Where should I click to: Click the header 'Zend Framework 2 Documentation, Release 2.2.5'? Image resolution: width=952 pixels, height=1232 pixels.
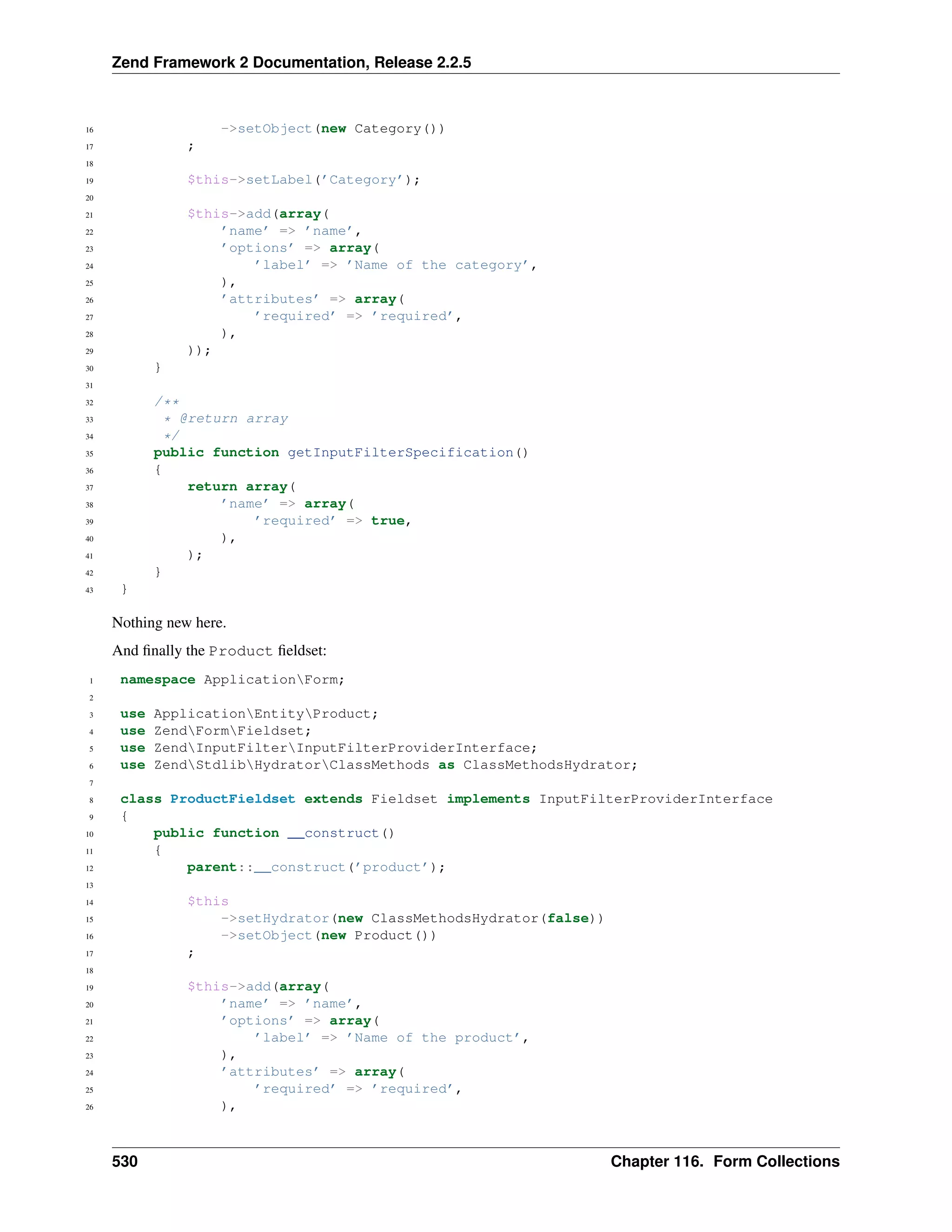(291, 62)
